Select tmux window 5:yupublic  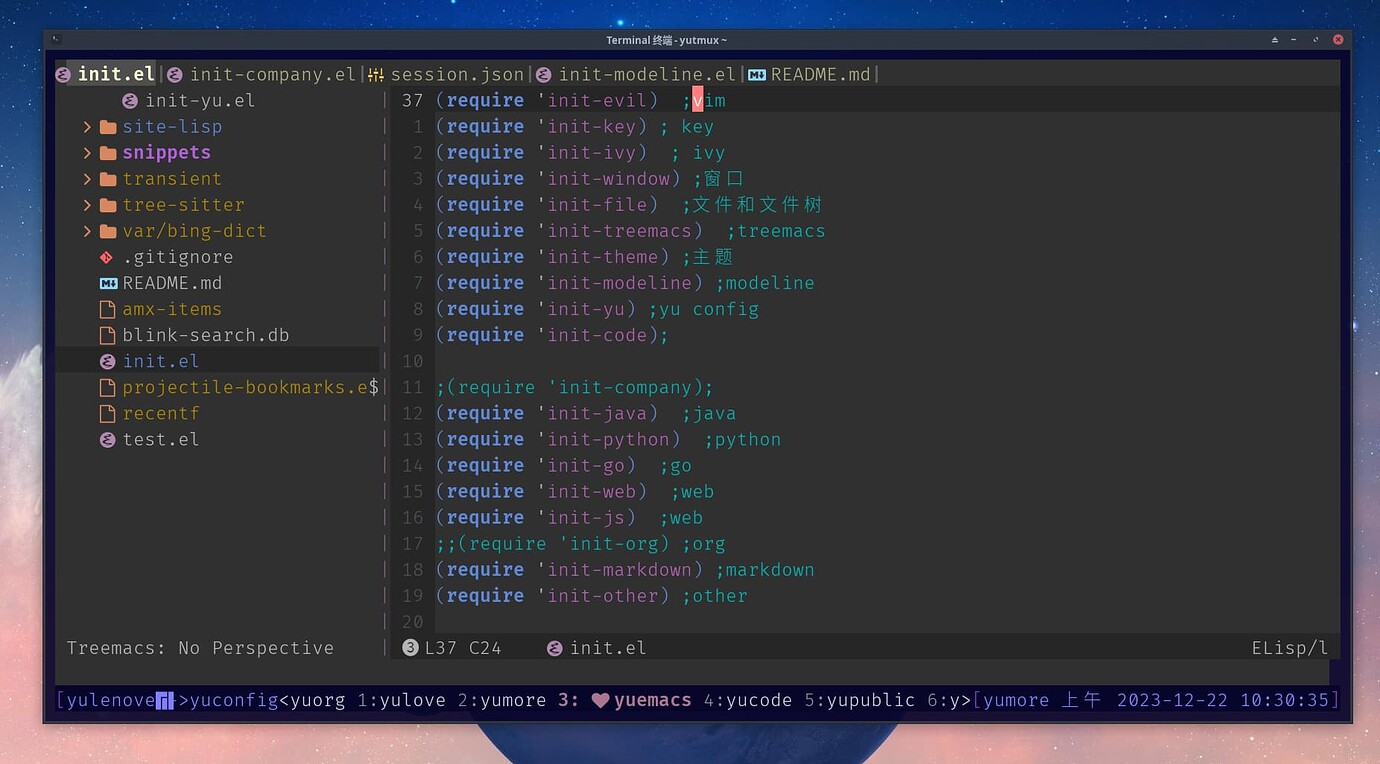click(861, 700)
